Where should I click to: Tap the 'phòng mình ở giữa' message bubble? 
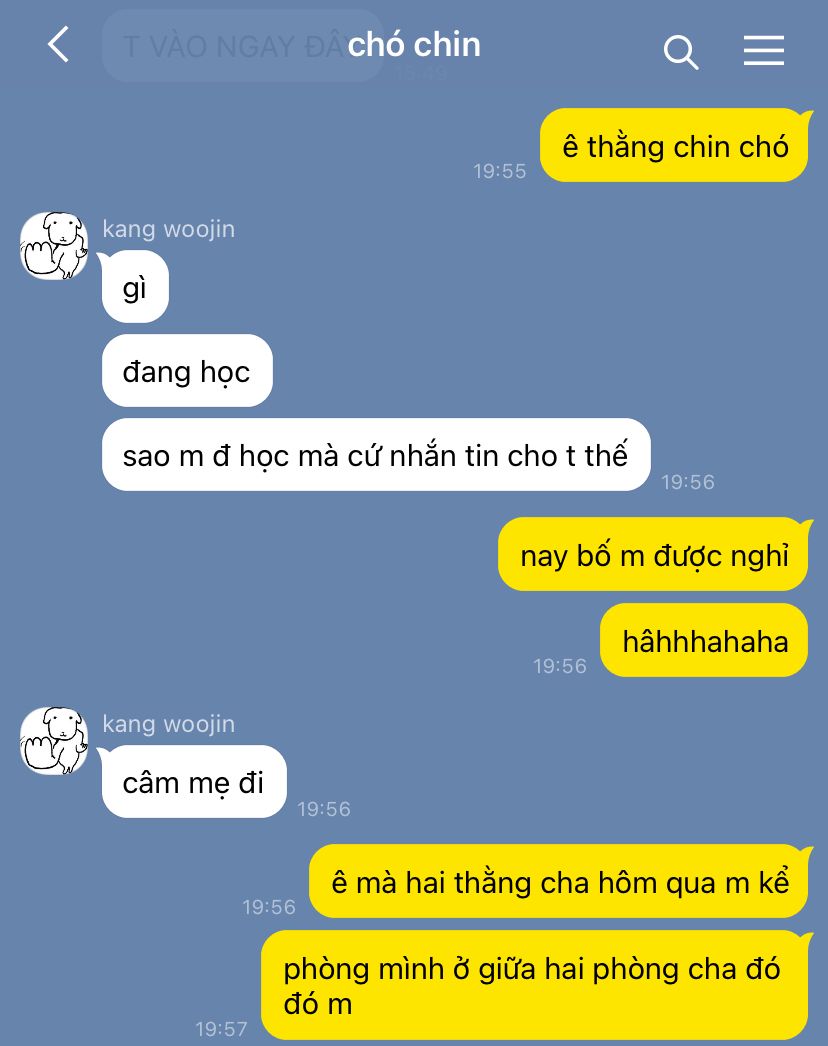534,985
